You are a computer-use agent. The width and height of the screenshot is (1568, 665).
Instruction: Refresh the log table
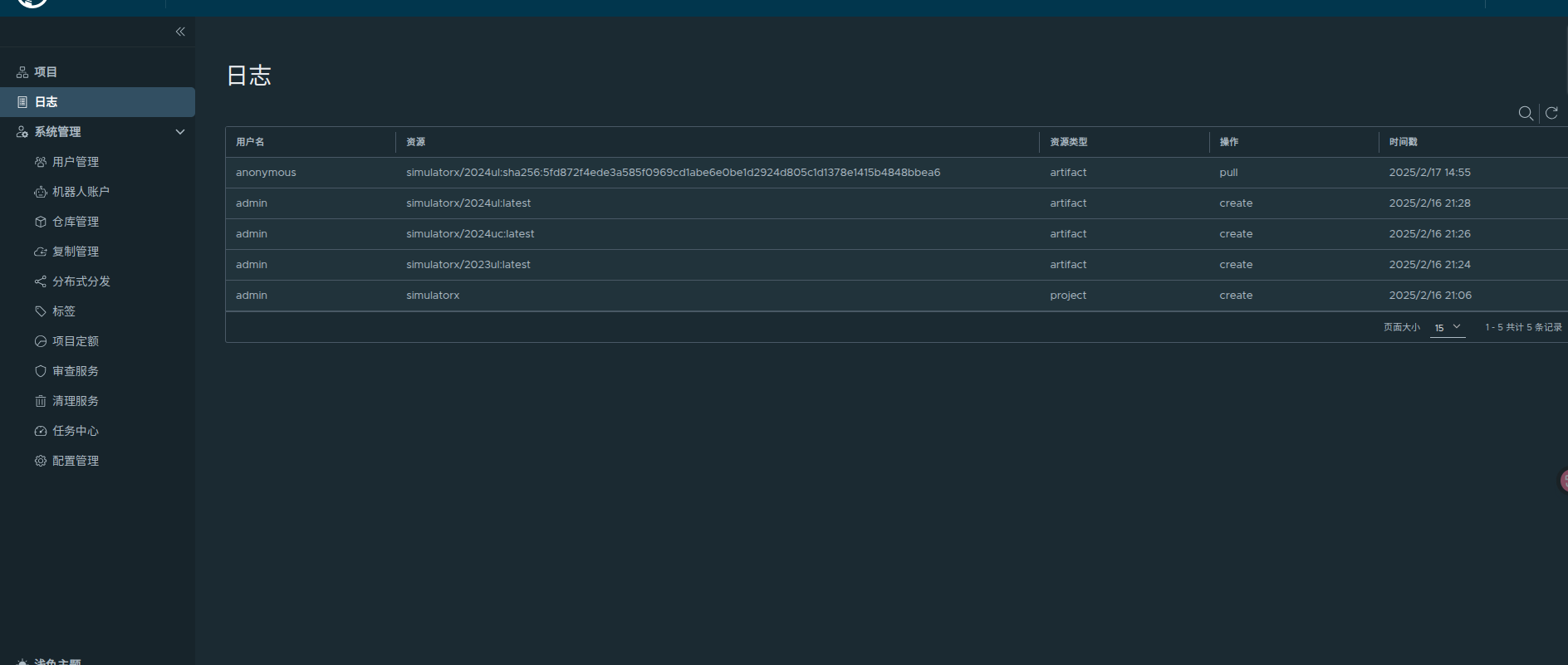click(1551, 113)
